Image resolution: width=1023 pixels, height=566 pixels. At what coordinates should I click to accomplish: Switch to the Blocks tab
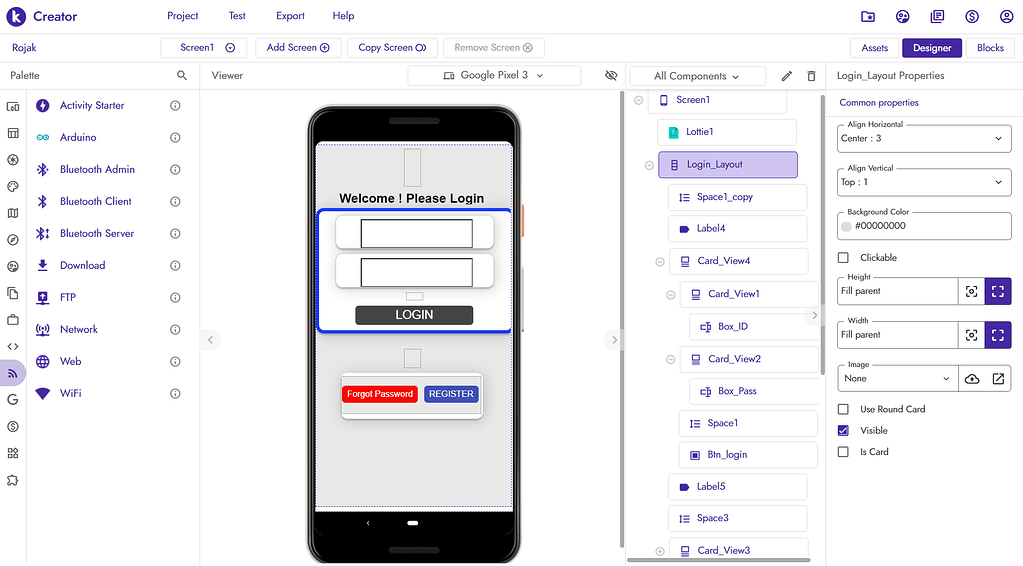coord(990,48)
